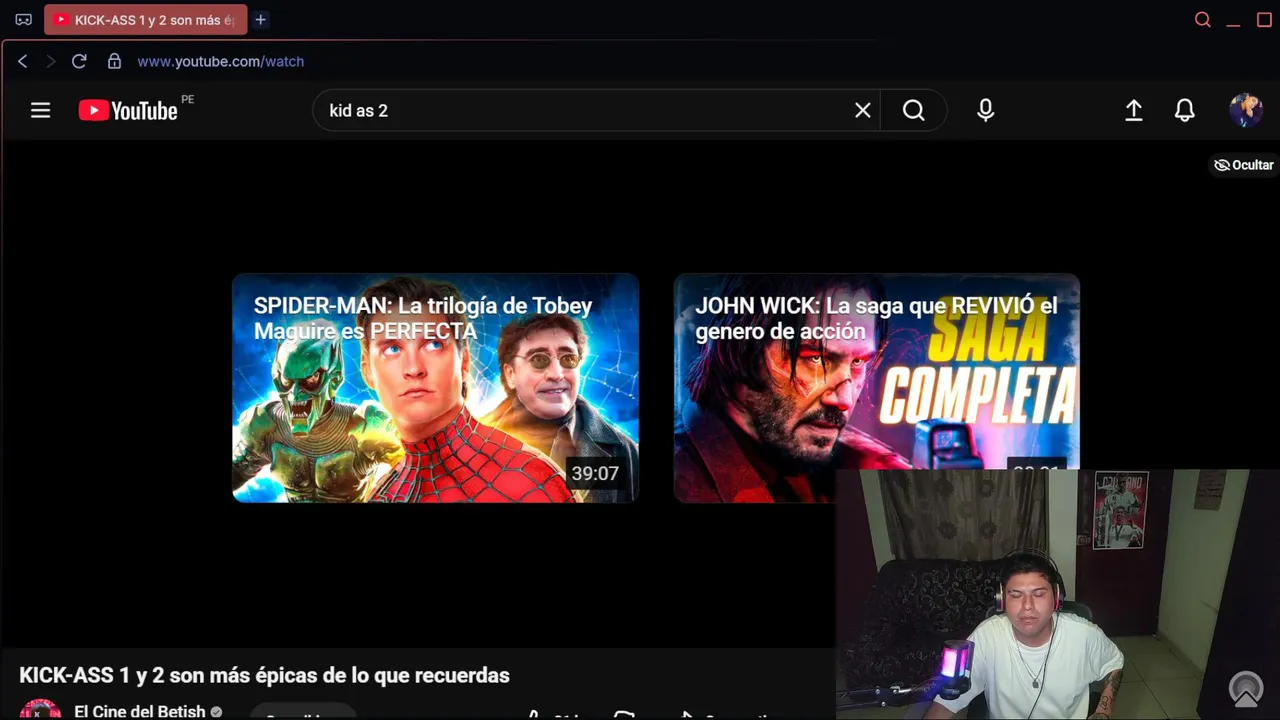Viewport: 1280px width, 720px height.
Task: Open the upload/create video button
Action: tap(1134, 111)
